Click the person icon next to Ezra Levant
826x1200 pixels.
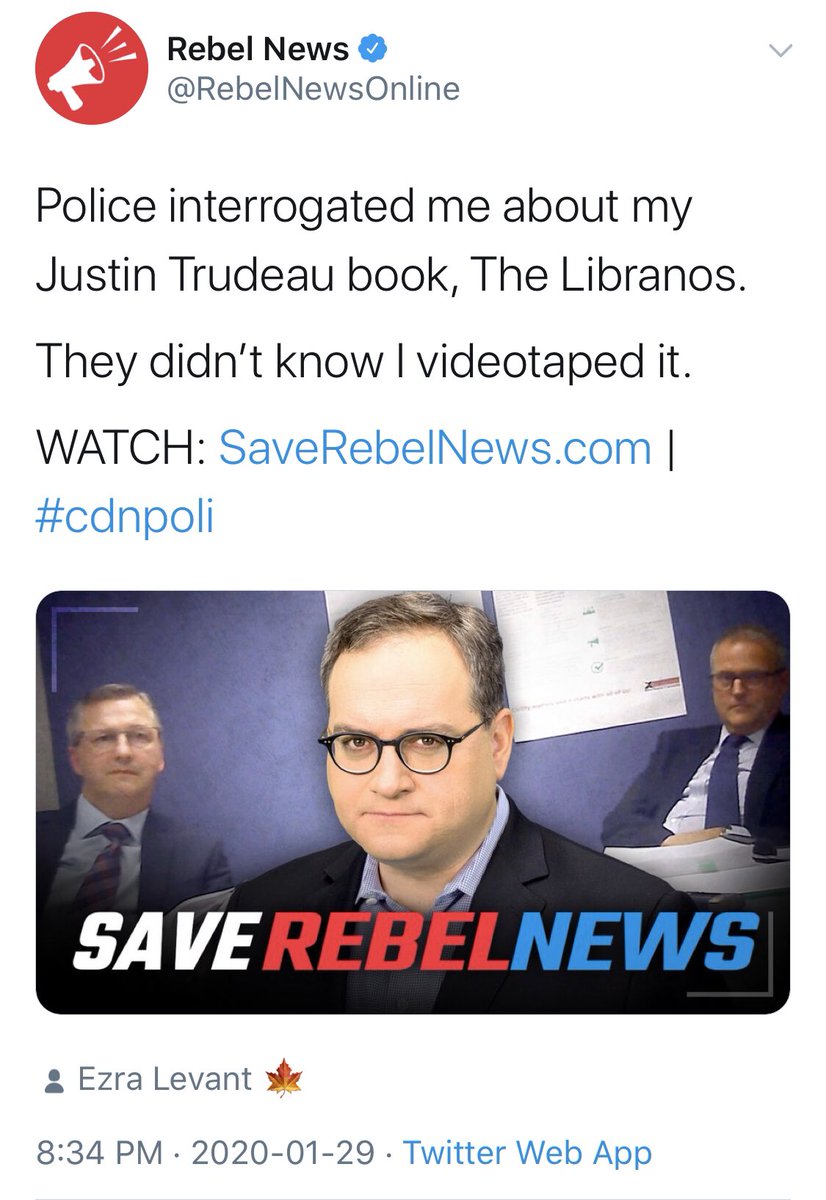pos(53,1080)
